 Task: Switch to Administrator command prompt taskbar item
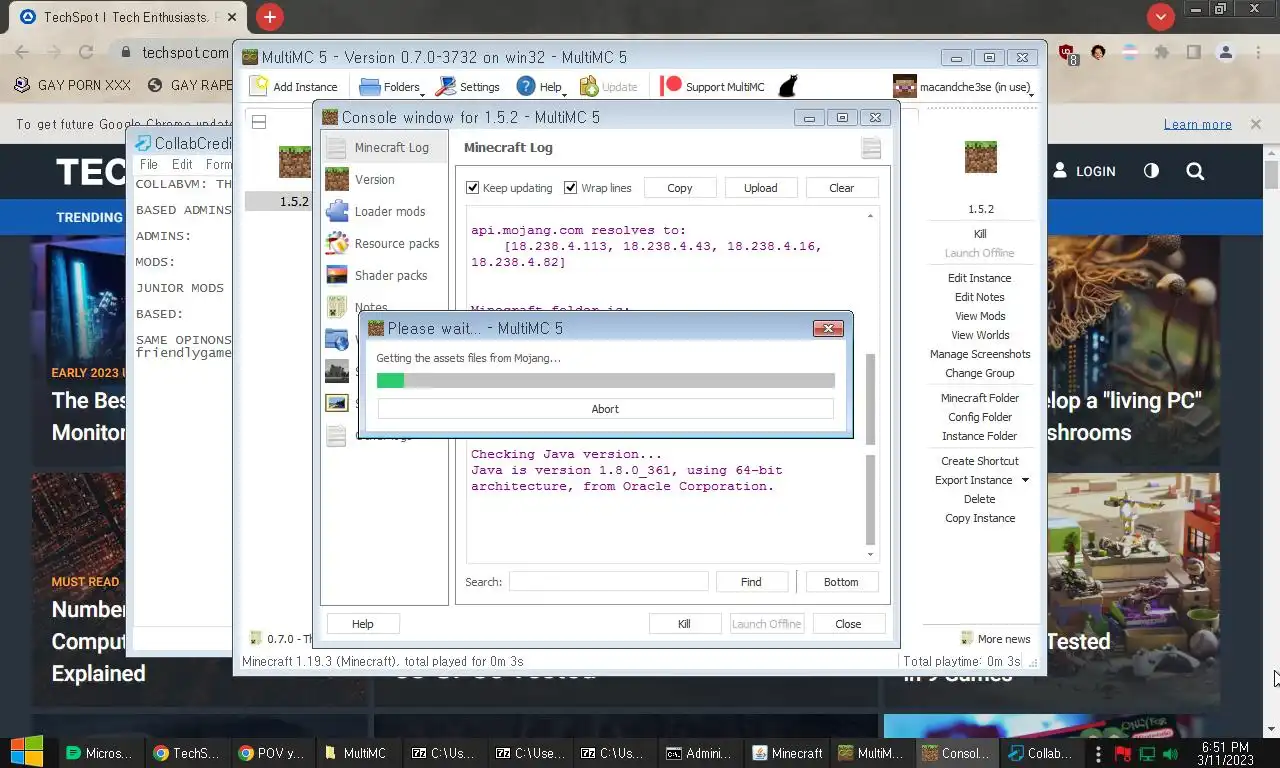tap(699, 753)
